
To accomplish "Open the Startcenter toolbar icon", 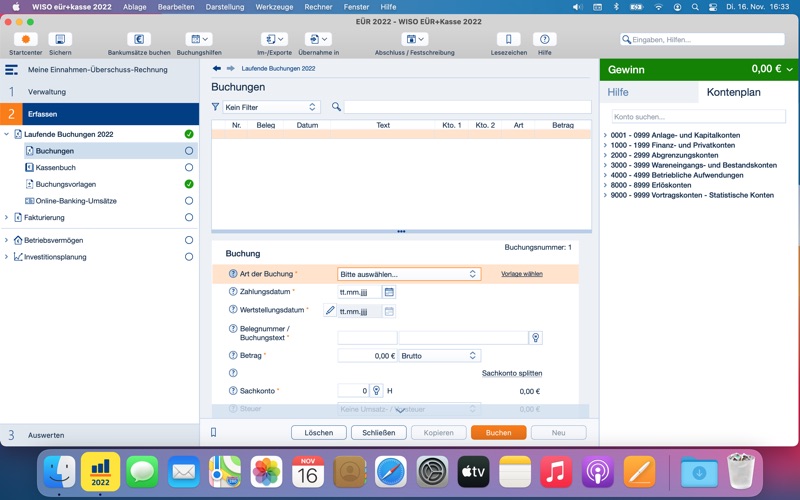I will (x=26, y=39).
